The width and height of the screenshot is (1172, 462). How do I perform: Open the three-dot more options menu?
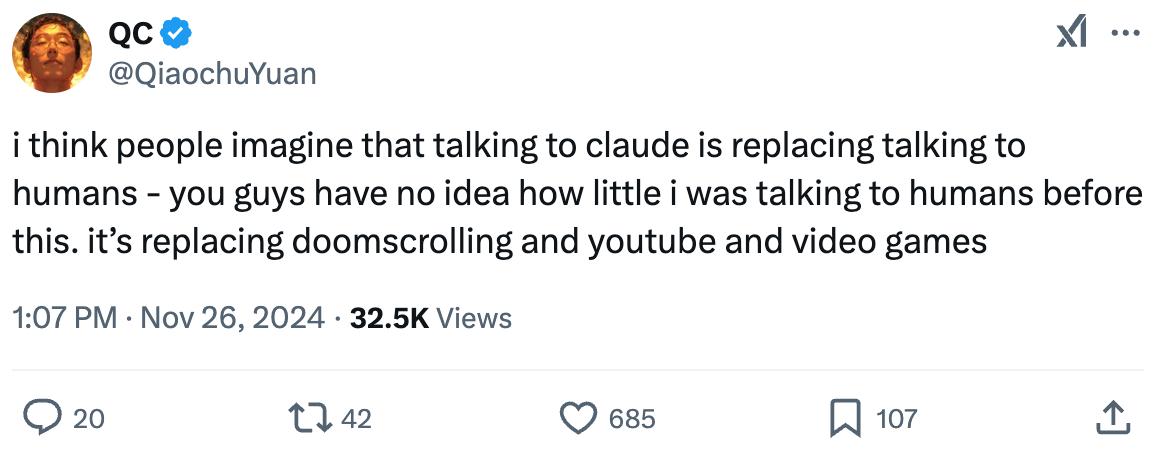1126,33
